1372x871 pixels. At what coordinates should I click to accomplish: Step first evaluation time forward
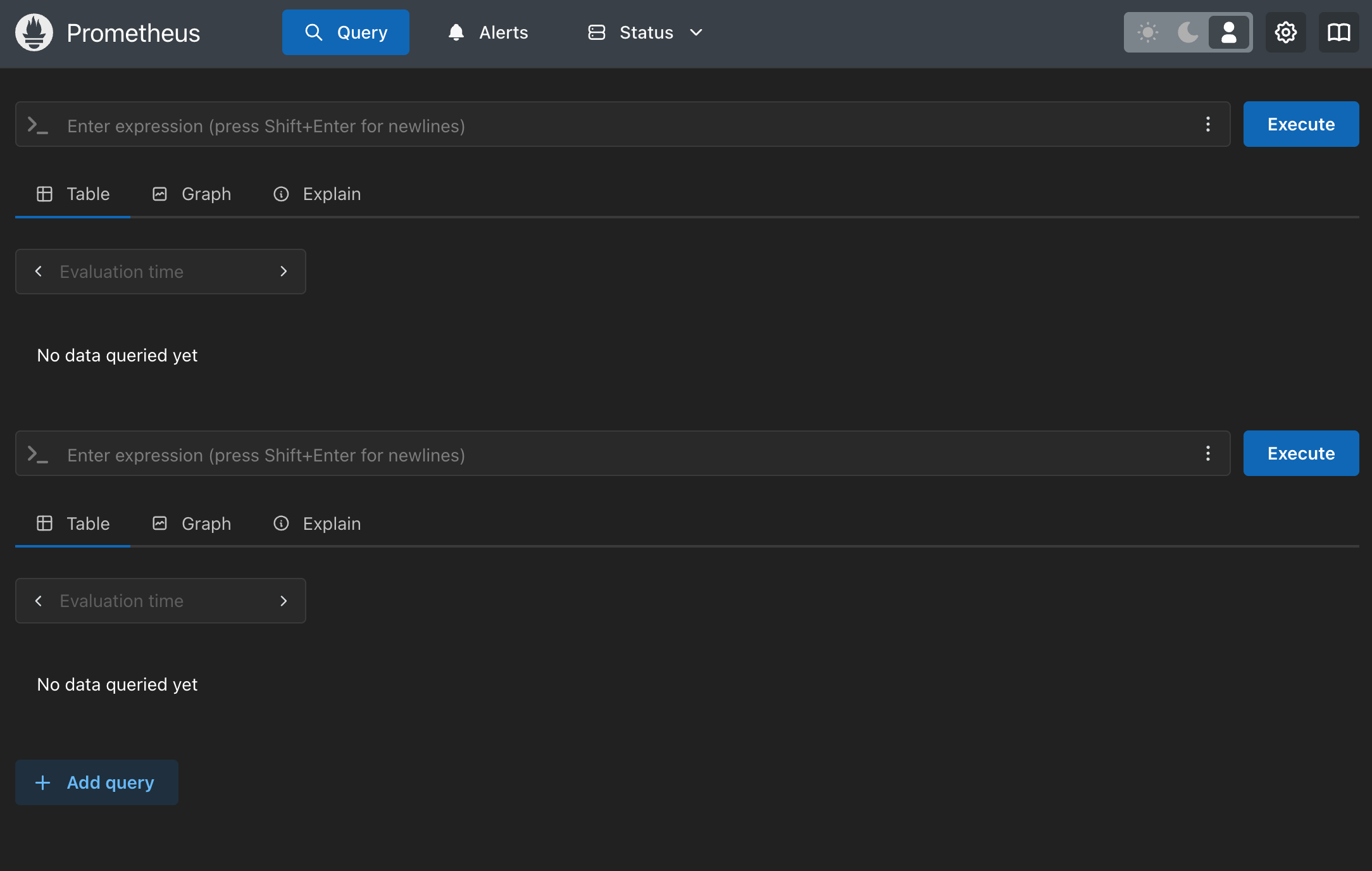[x=284, y=272]
